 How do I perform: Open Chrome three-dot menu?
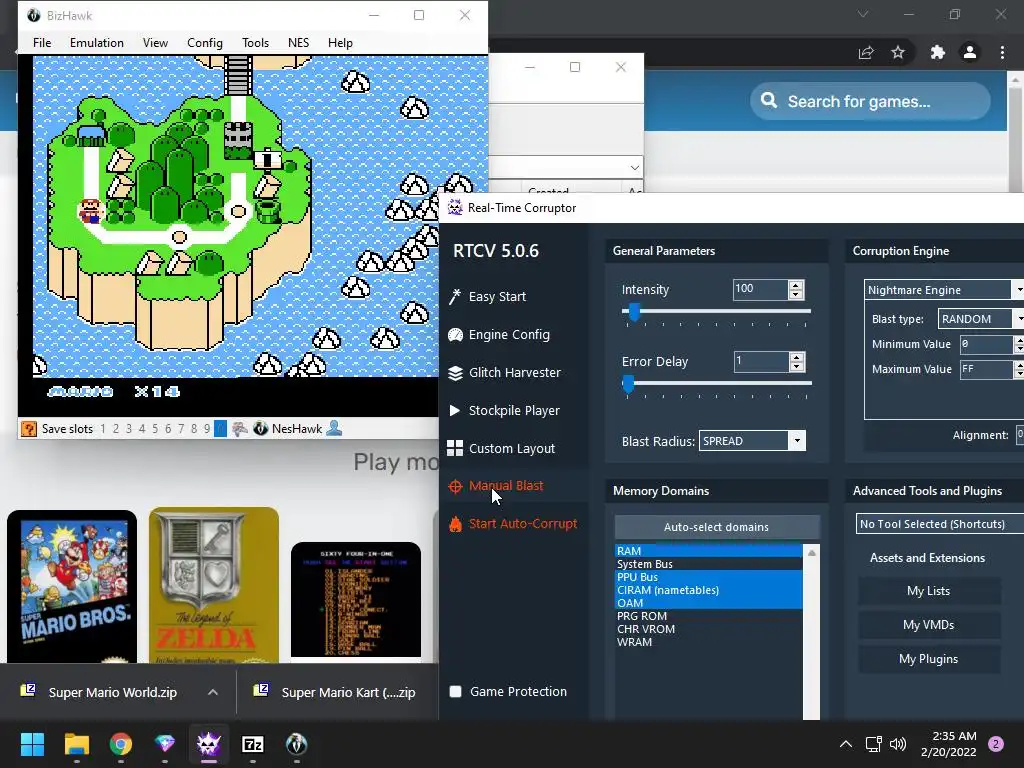pyautogui.click(x=1002, y=52)
